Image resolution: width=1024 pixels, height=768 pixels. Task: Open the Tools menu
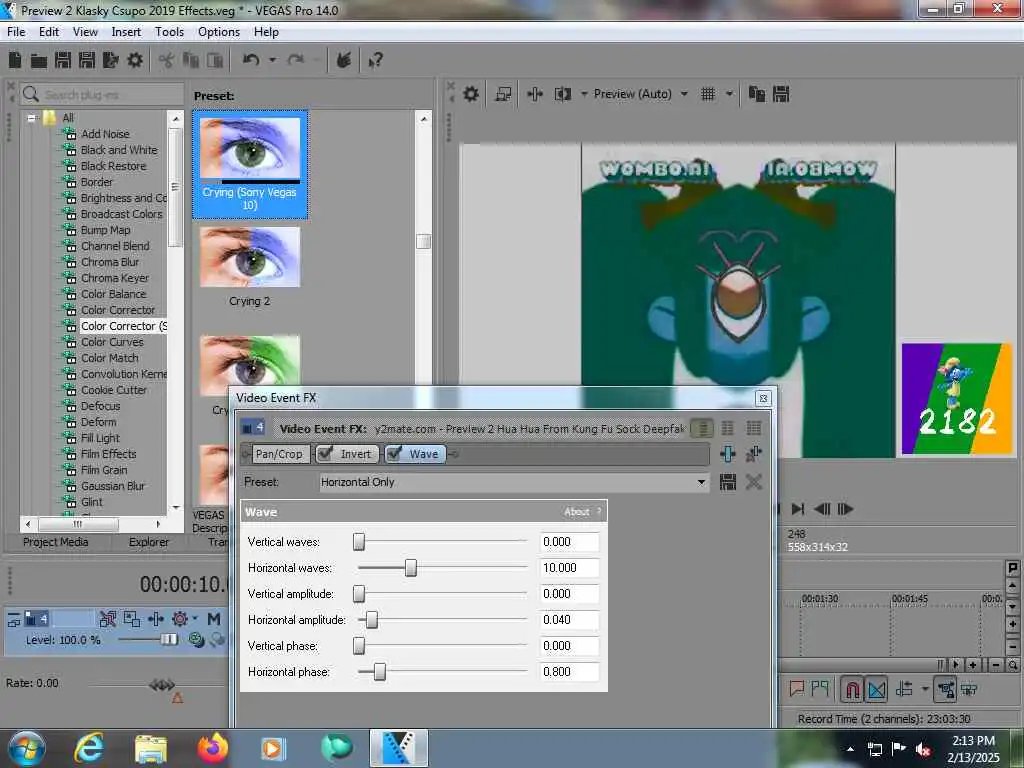[x=169, y=31]
